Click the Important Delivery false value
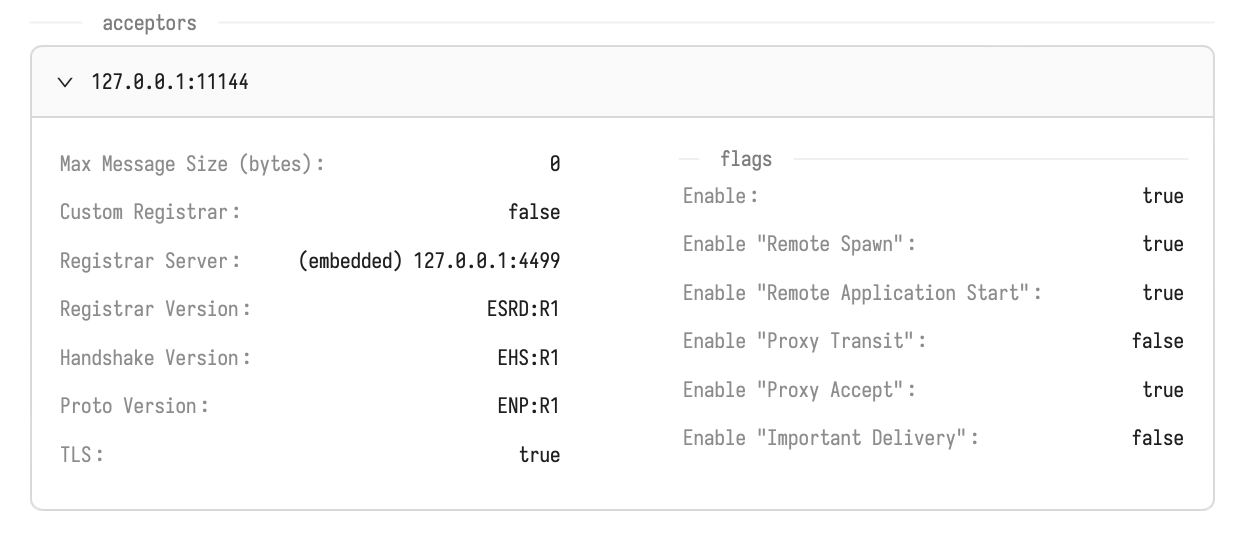Image resolution: width=1244 pixels, height=534 pixels. [x=1157, y=438]
